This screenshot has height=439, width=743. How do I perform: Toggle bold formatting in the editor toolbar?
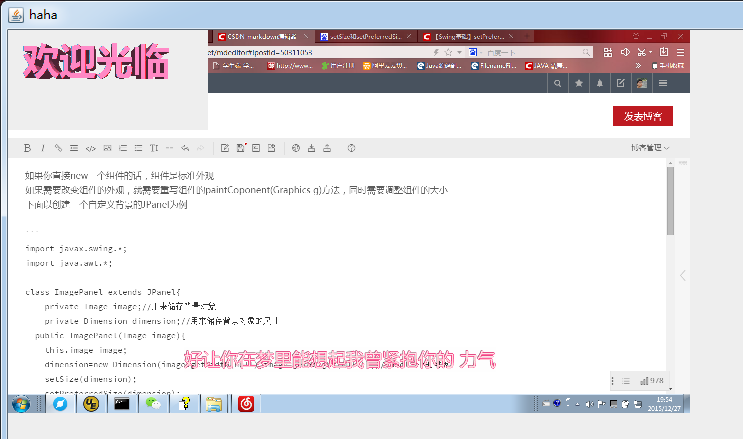[x=27, y=148]
